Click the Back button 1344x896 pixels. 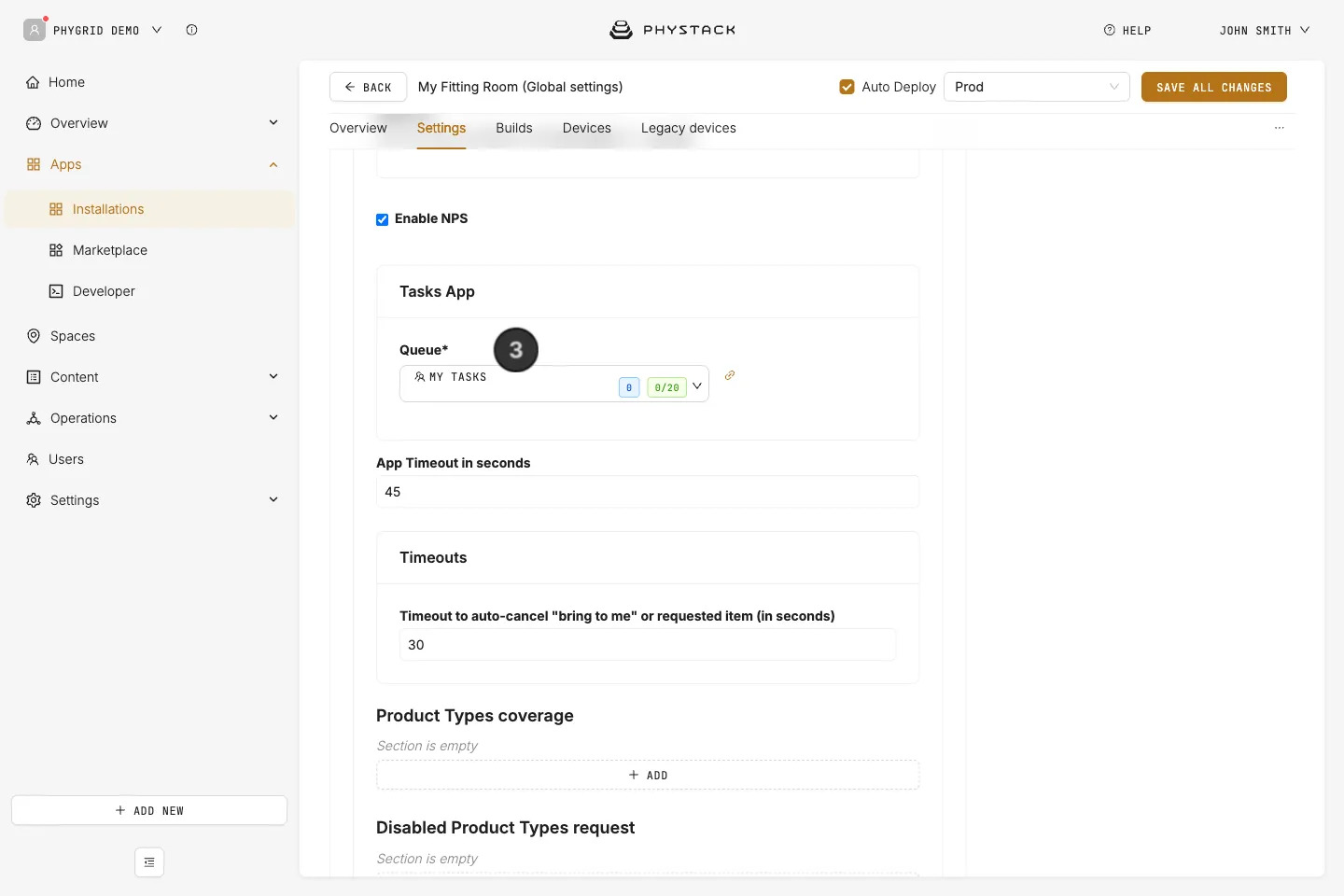[368, 87]
